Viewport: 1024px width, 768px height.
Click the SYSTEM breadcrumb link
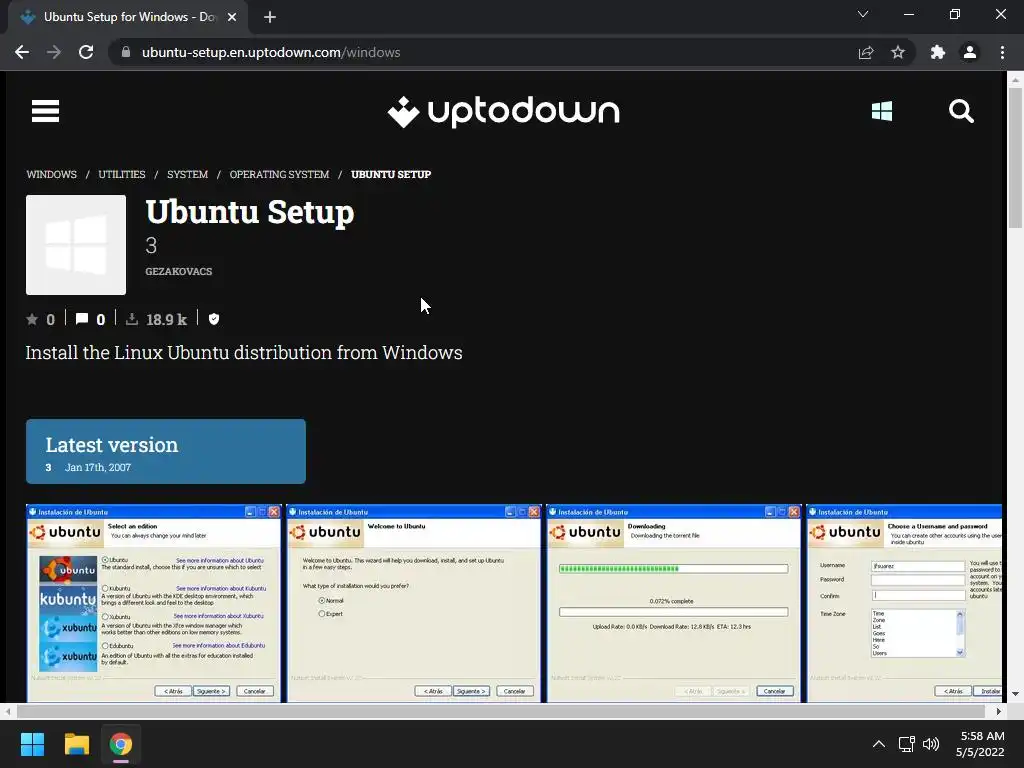pyautogui.click(x=187, y=174)
